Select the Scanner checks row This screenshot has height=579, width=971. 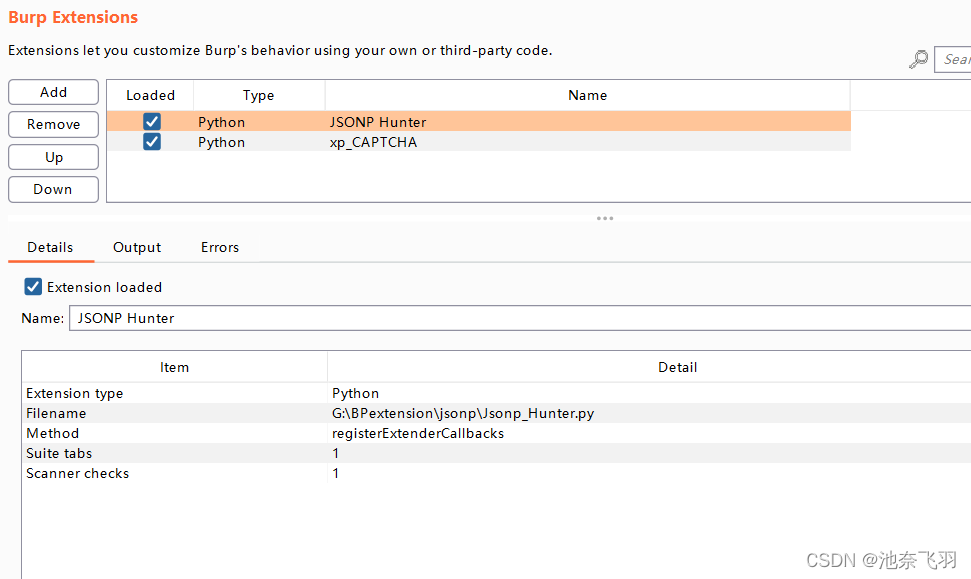pyautogui.click(x=497, y=473)
